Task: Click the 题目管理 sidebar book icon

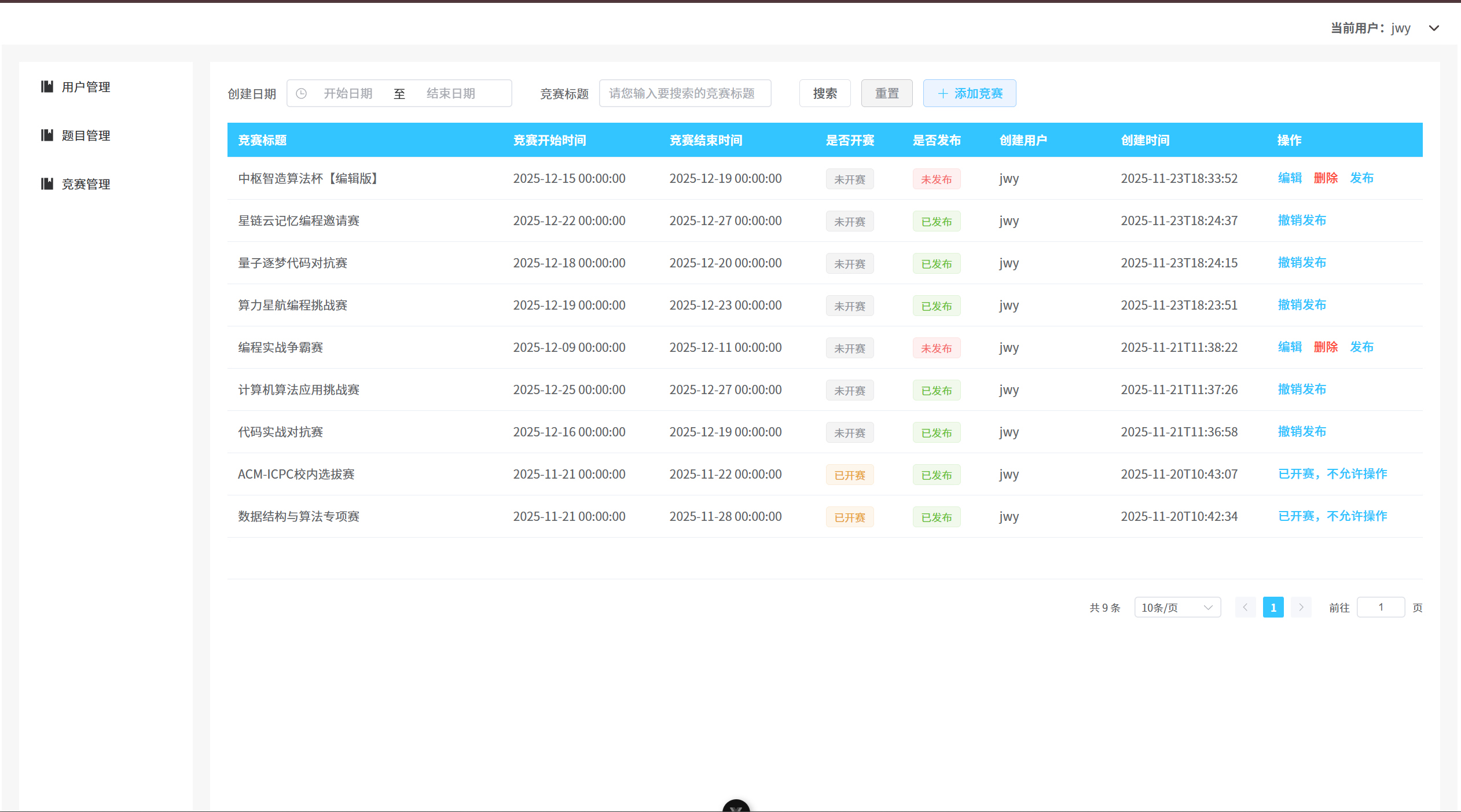Action: click(47, 135)
